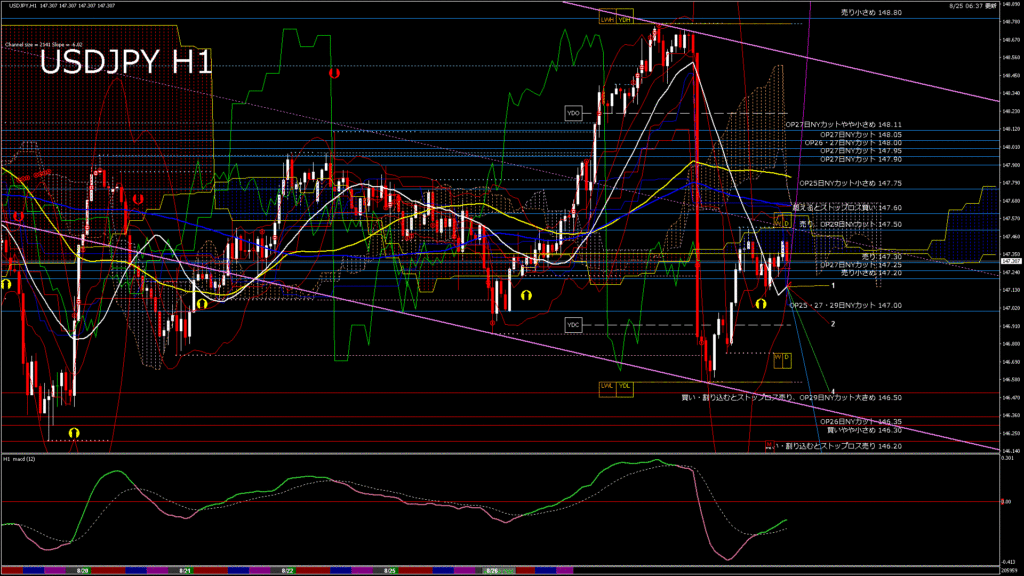This screenshot has height=576, width=1024.
Task: Click the YDL marker box
Action: pyautogui.click(x=624, y=386)
